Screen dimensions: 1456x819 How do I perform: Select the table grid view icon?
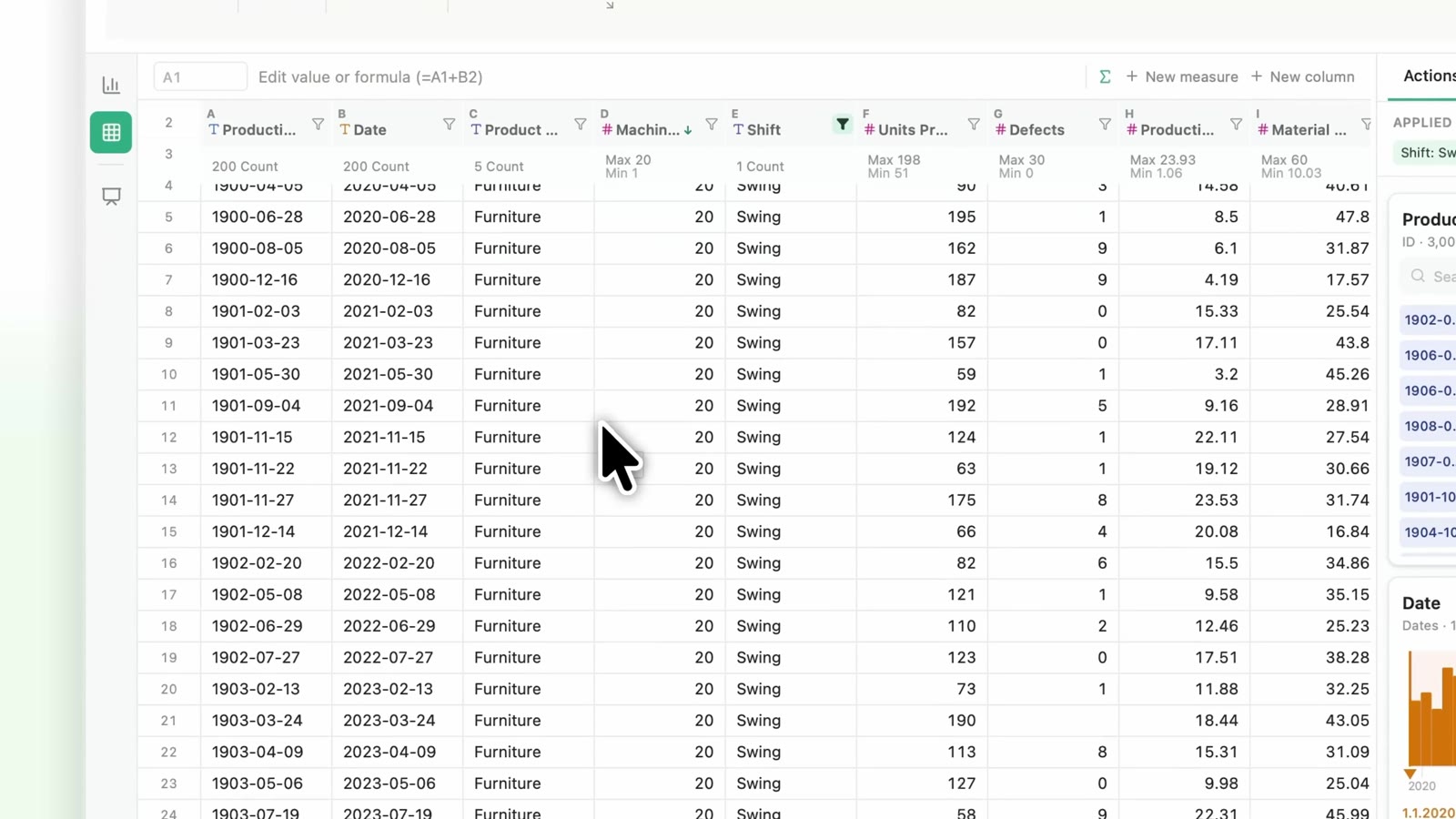pyautogui.click(x=111, y=132)
